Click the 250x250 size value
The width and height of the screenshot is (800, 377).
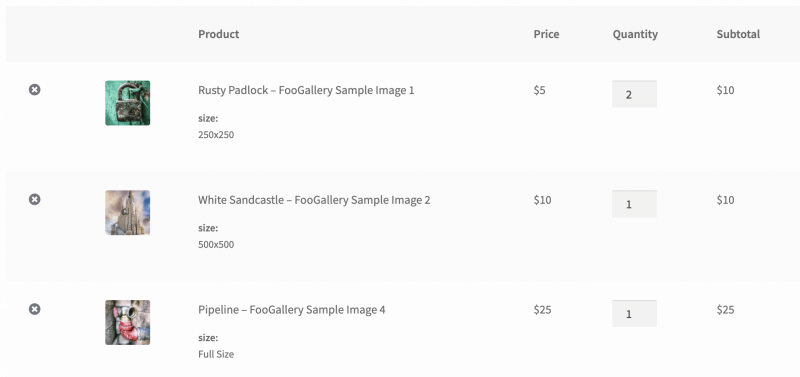click(x=216, y=135)
